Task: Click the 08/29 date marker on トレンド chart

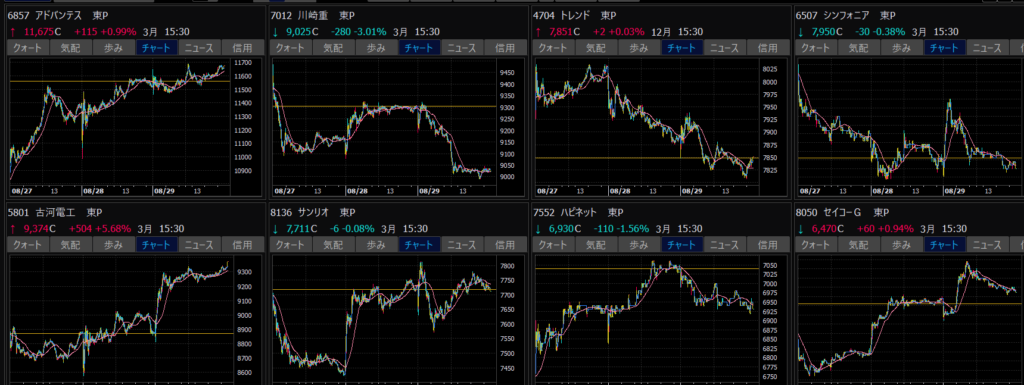Action: coord(690,192)
